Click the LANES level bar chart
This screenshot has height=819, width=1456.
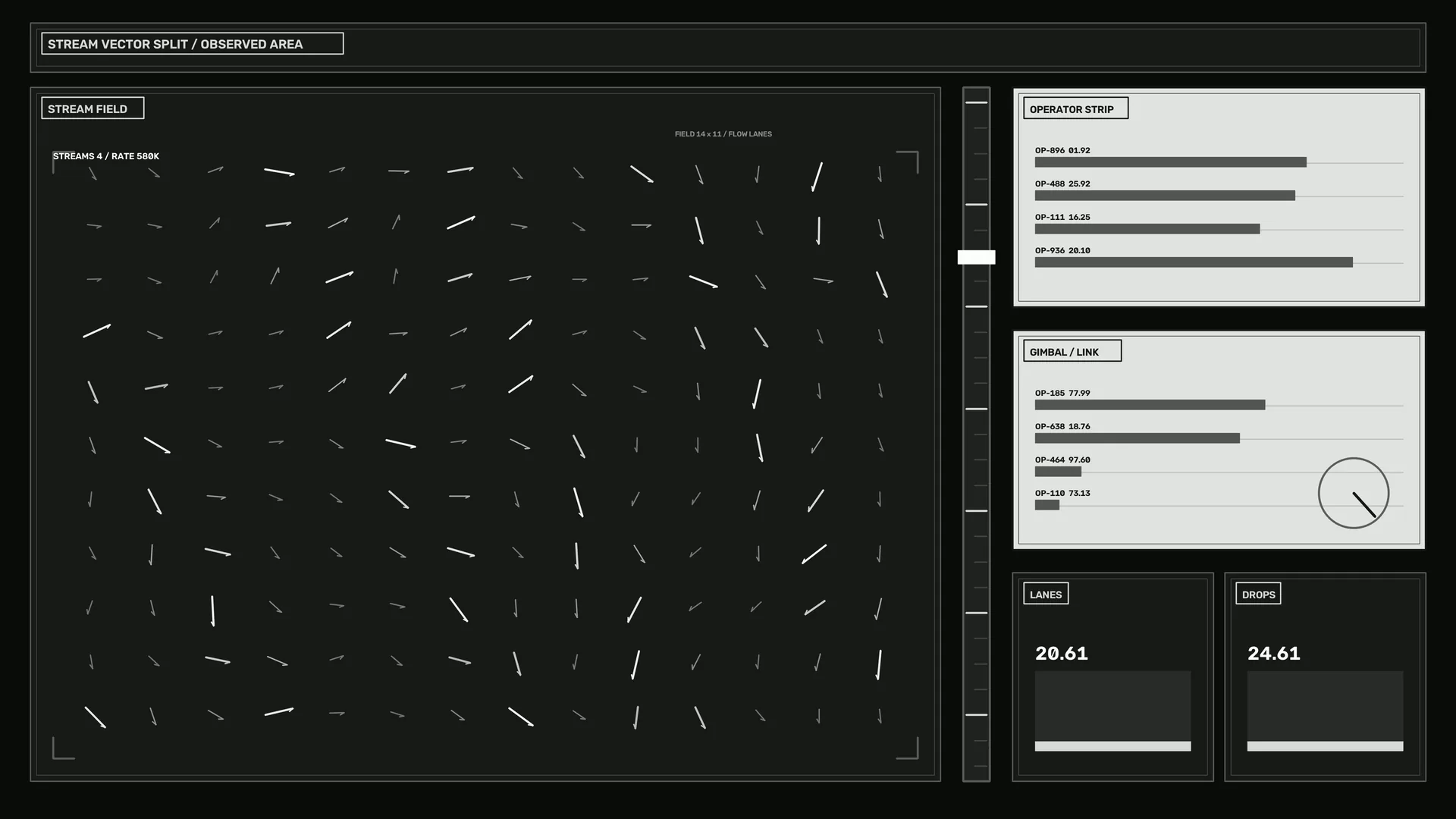(1112, 711)
